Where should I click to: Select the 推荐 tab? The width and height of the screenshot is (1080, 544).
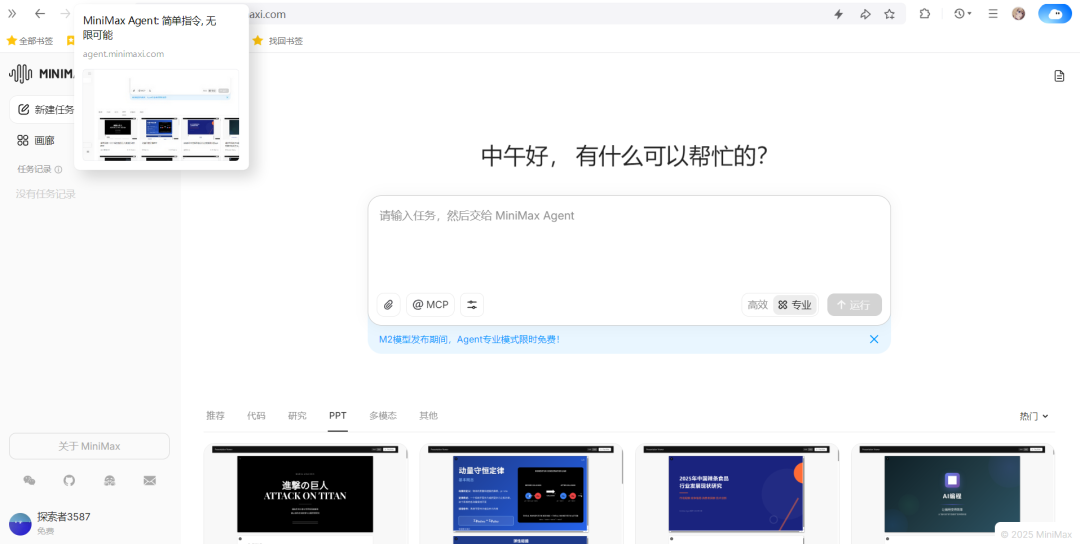pos(215,415)
